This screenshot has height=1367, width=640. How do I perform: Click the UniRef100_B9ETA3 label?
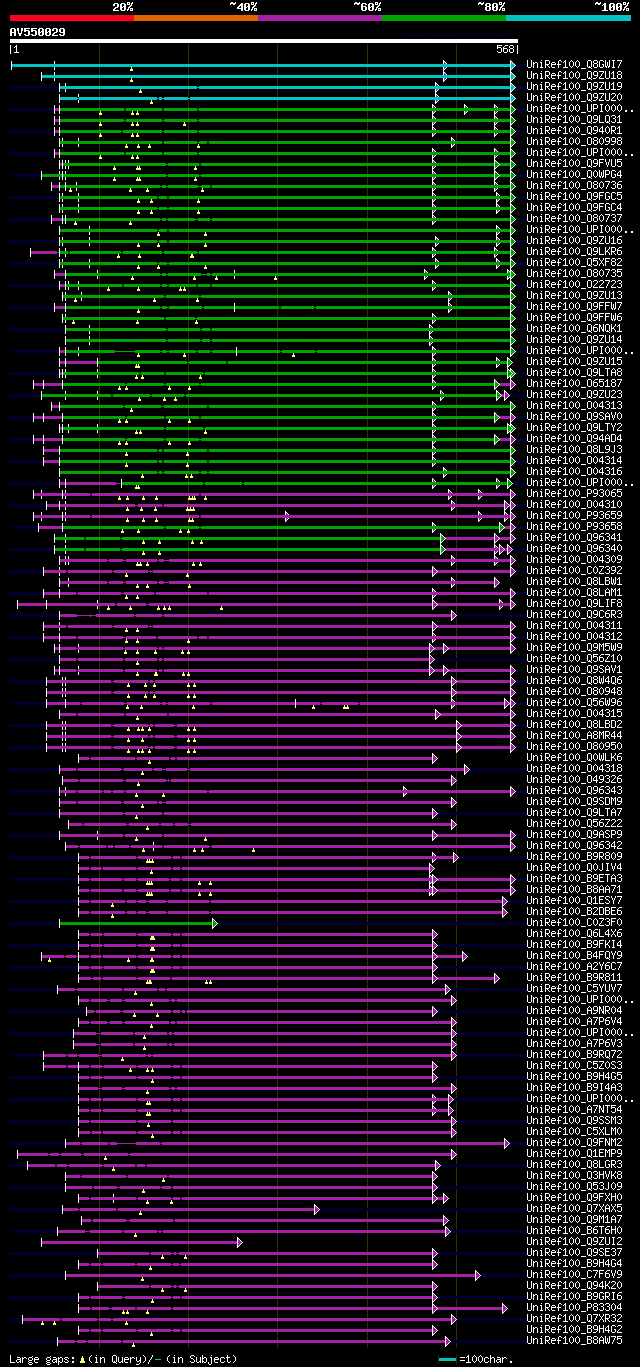574,878
